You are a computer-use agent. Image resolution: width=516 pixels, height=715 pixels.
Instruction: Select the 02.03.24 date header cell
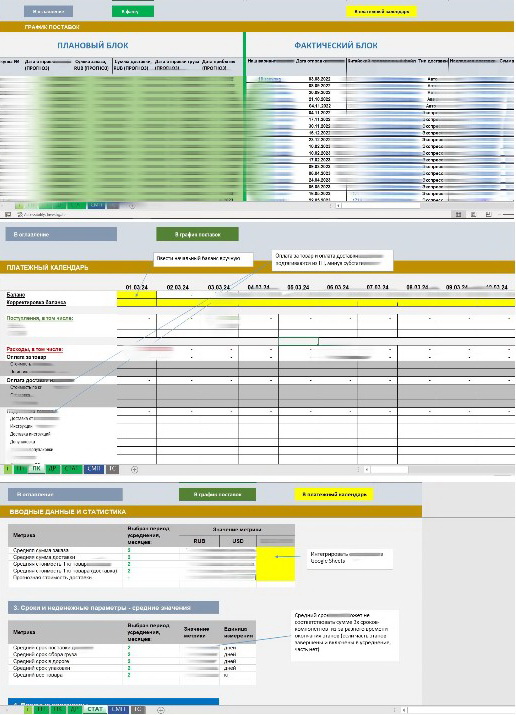click(x=177, y=287)
